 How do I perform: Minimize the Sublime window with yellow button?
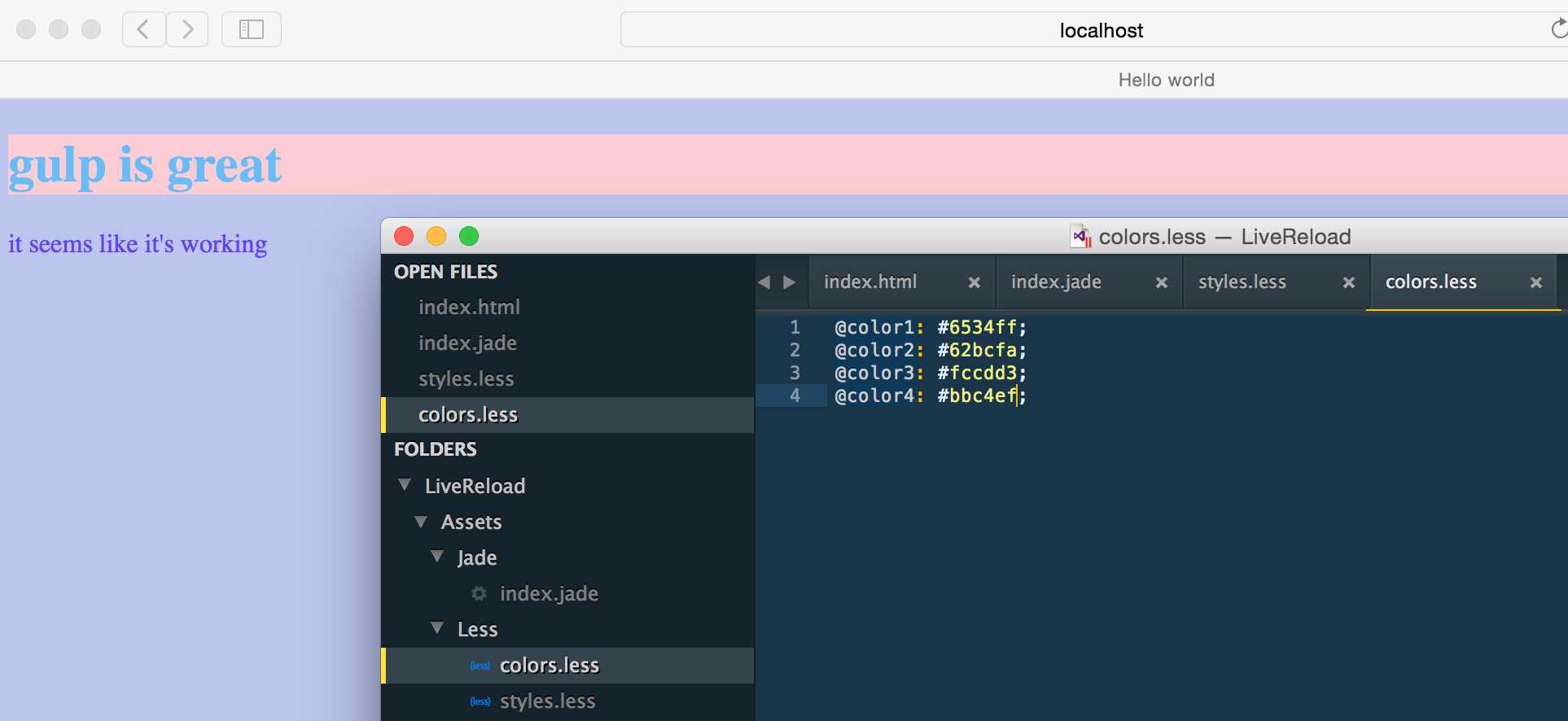tap(436, 236)
